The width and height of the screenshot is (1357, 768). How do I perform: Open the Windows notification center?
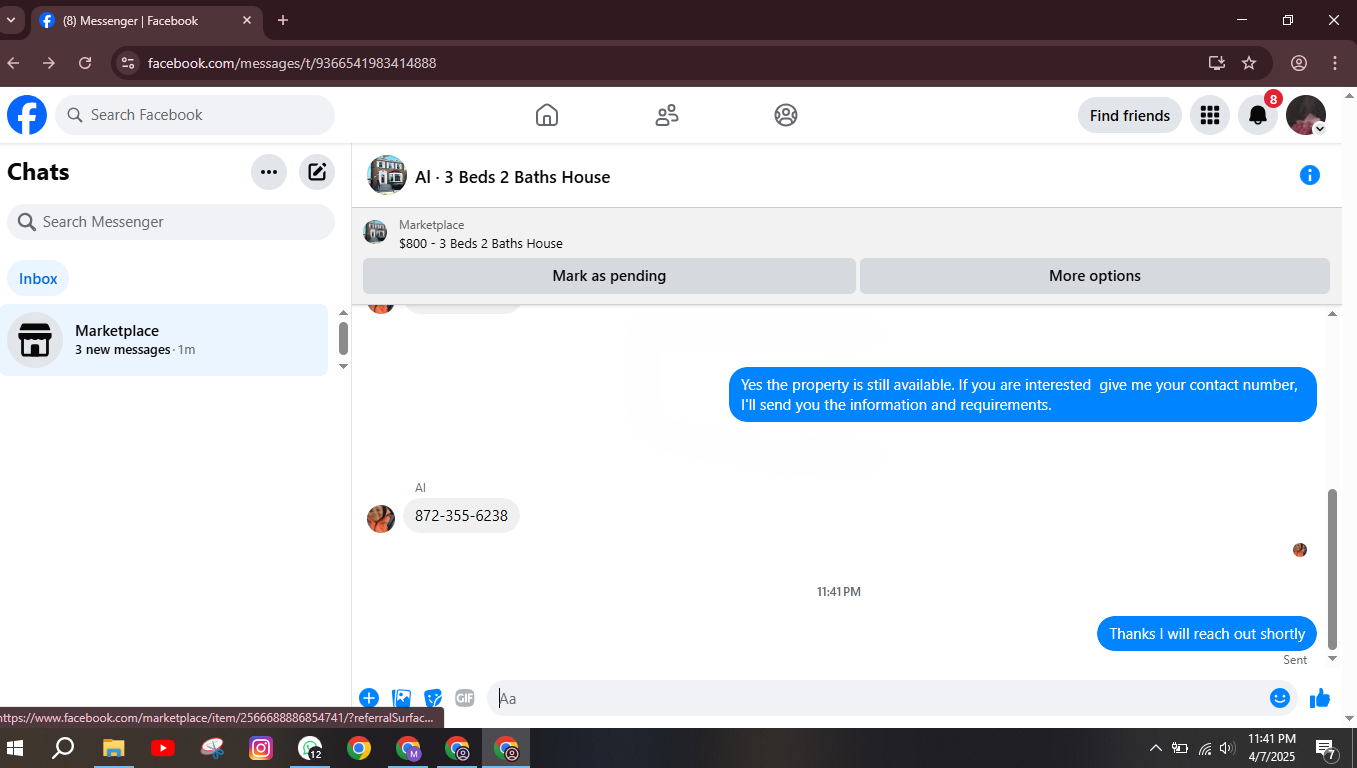click(x=1327, y=748)
